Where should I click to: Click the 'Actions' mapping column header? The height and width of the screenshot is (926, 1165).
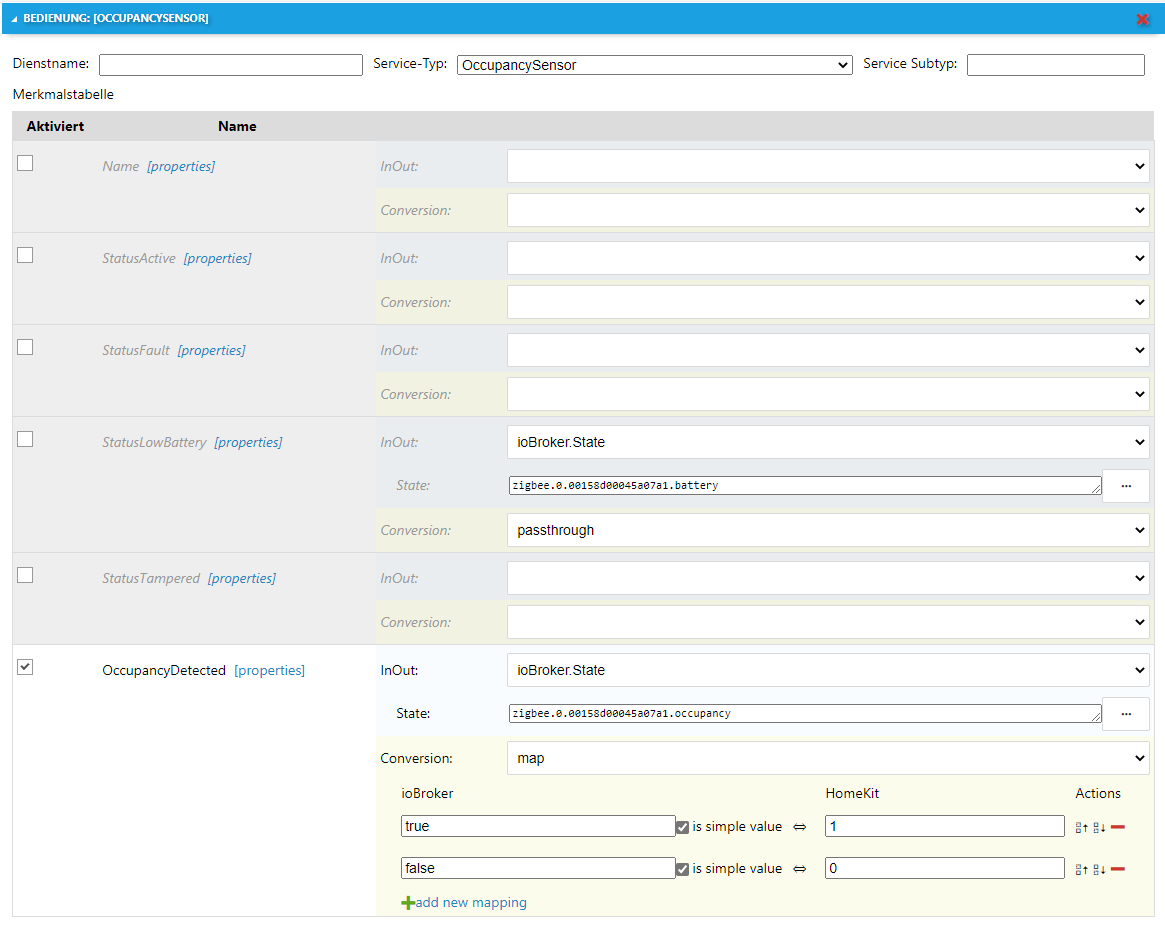(x=1098, y=794)
